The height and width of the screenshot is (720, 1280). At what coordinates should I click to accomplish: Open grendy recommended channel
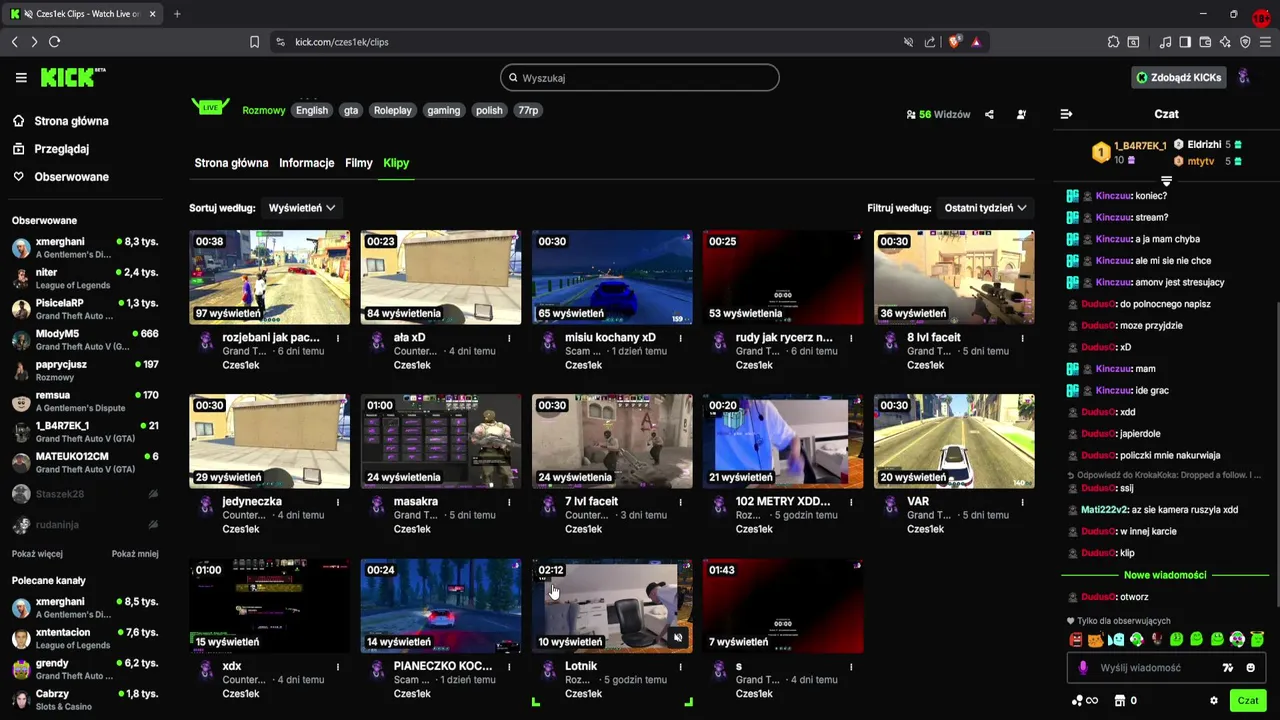85,669
